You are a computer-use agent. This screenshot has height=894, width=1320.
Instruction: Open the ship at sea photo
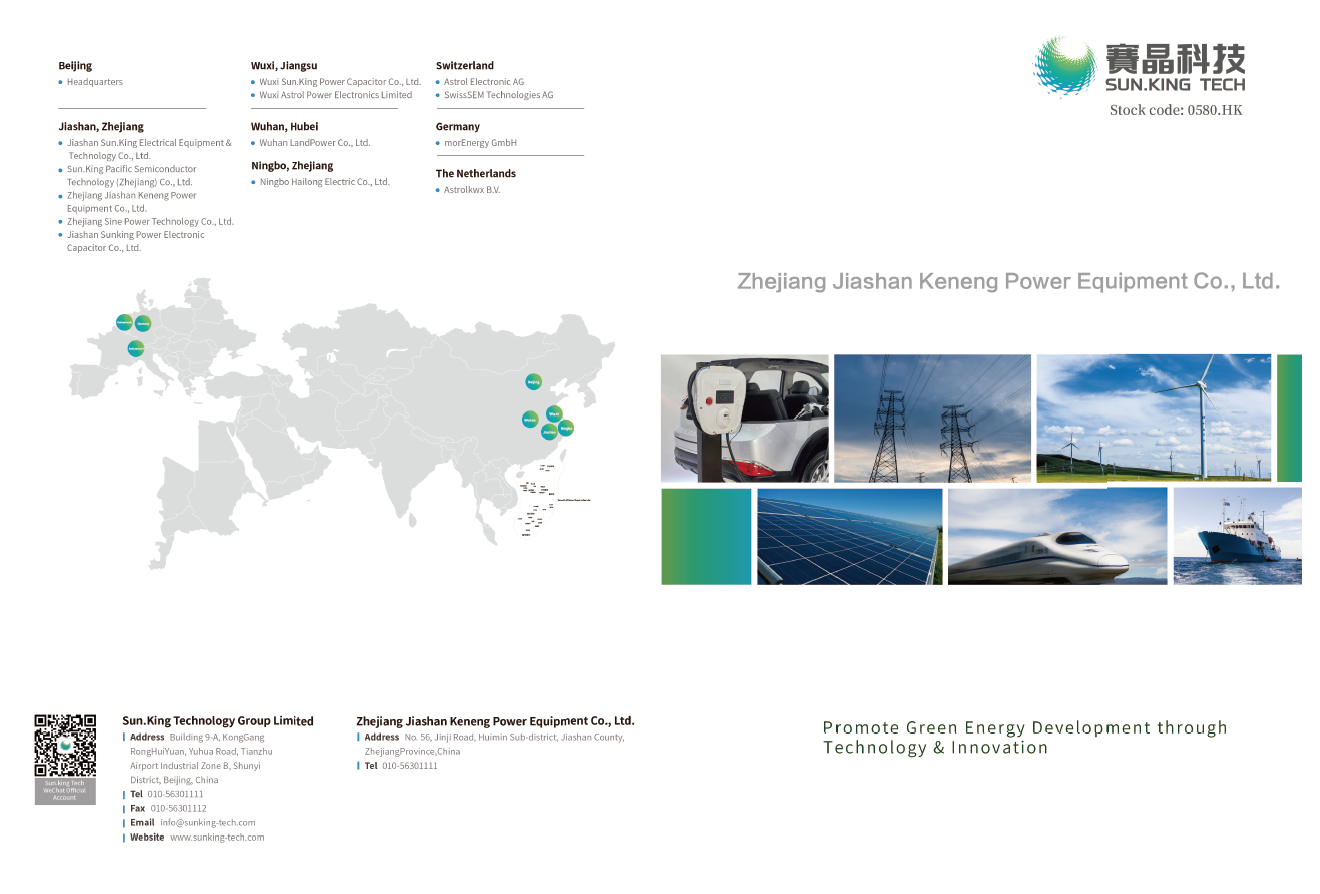pos(1238,536)
